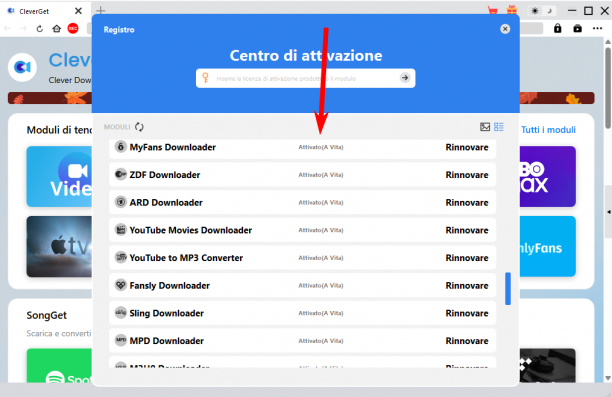This screenshot has width=612, height=397.
Task: Click the CleverGet logo icon
Action: pos(22,67)
